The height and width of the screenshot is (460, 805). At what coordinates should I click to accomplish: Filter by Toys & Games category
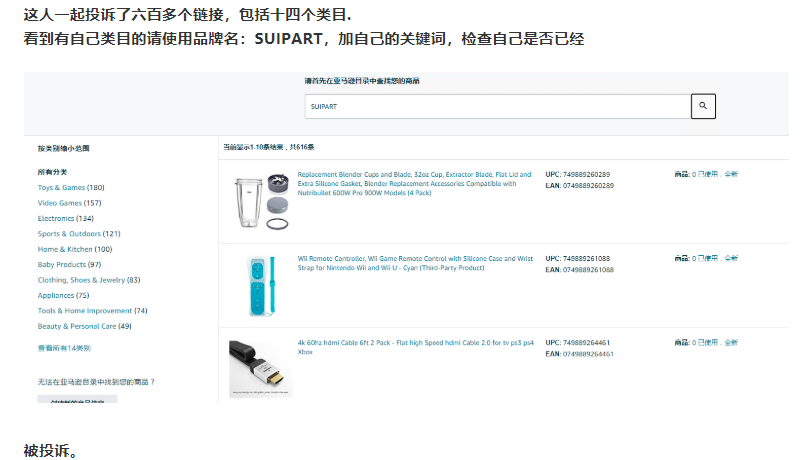[x=71, y=187]
